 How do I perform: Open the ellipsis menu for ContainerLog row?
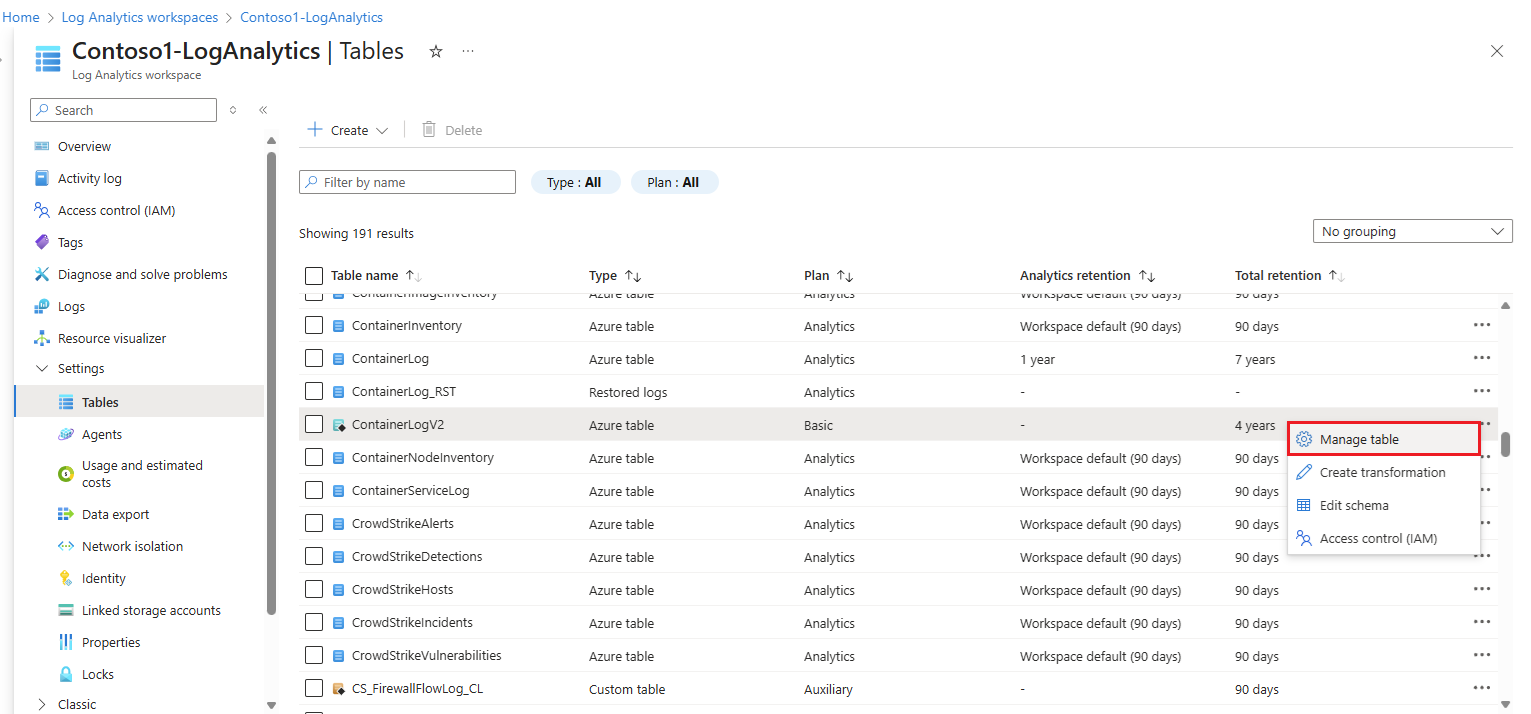[x=1481, y=358]
